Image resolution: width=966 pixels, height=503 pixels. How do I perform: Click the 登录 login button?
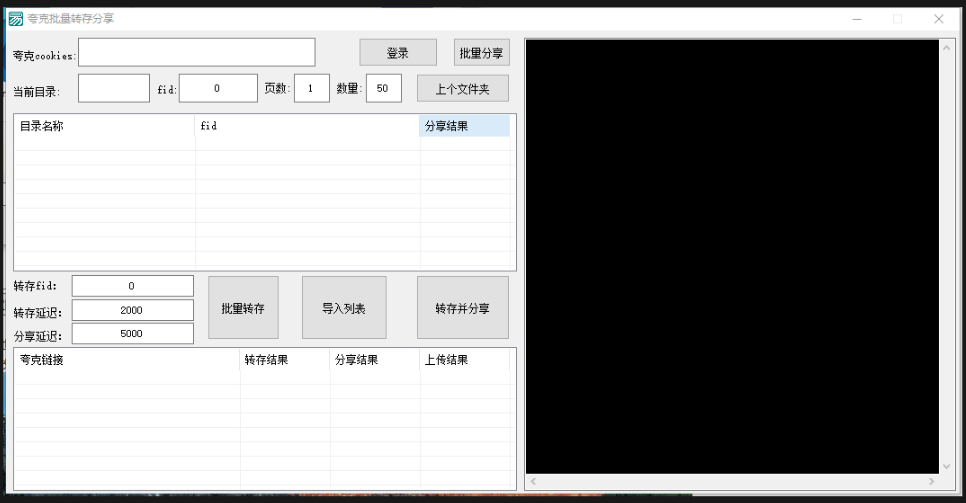pyautogui.click(x=398, y=53)
